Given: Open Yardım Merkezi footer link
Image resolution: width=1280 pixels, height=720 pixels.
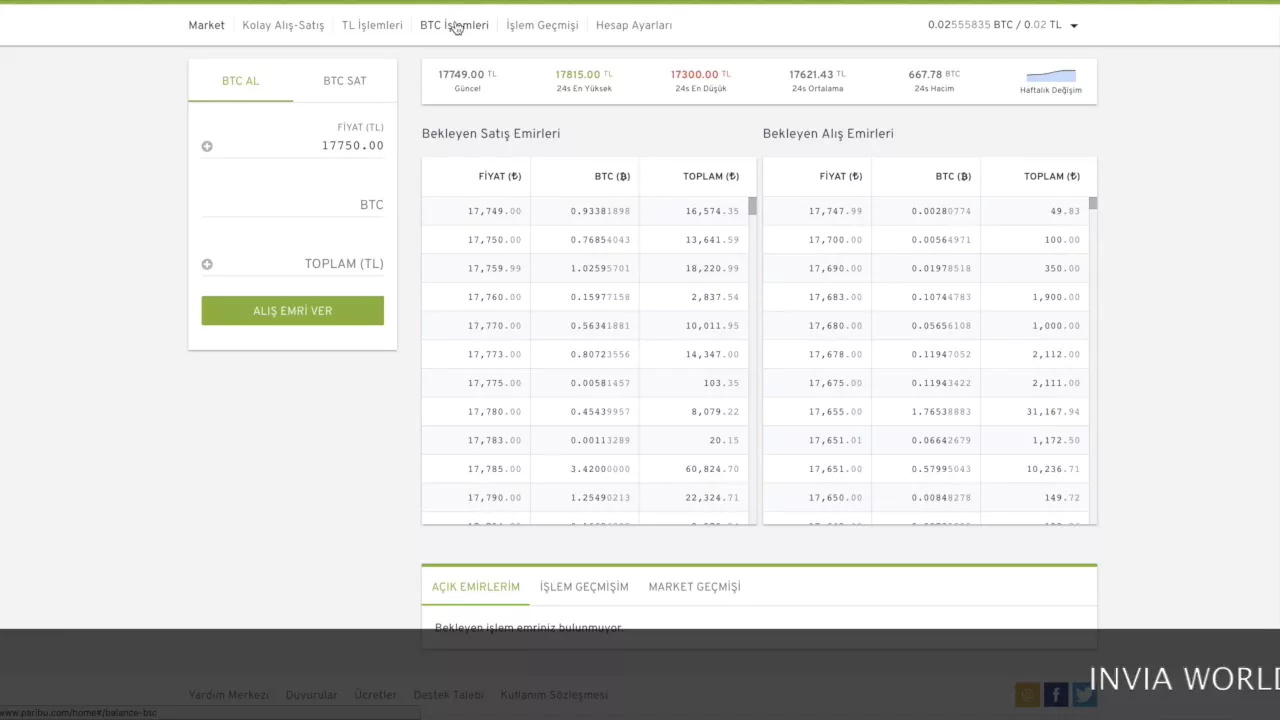Looking at the screenshot, I should coord(228,695).
